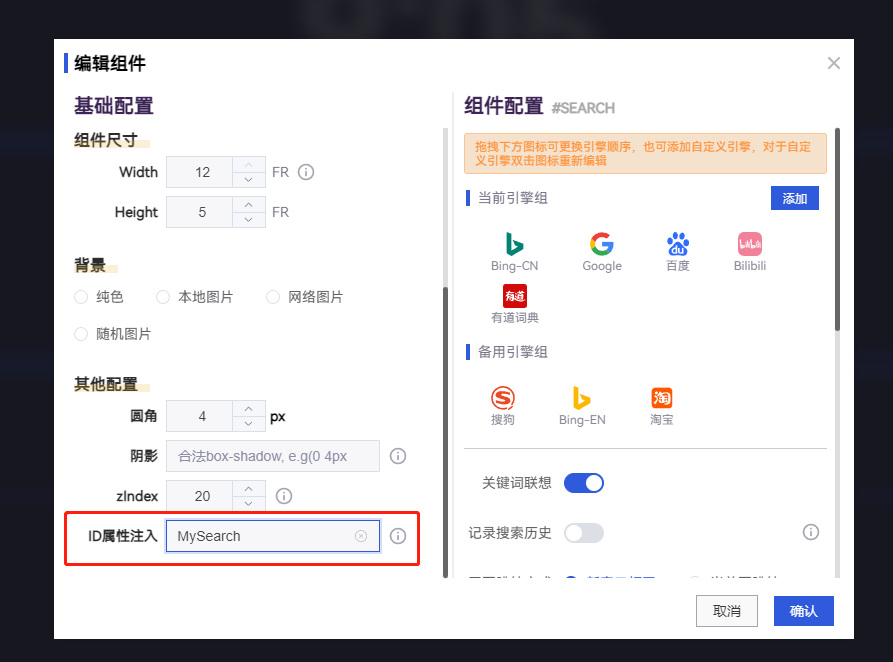Image resolution: width=893 pixels, height=662 pixels.
Task: Clear MySearch text using the x icon
Action: [x=360, y=536]
